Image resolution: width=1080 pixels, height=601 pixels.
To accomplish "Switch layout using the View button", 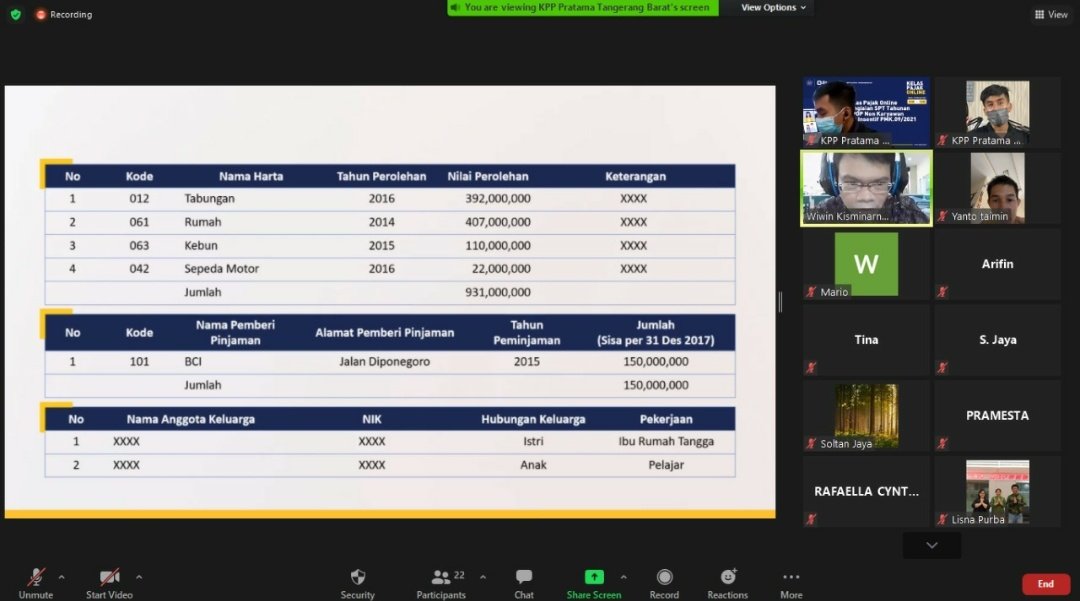I will click(x=1051, y=15).
